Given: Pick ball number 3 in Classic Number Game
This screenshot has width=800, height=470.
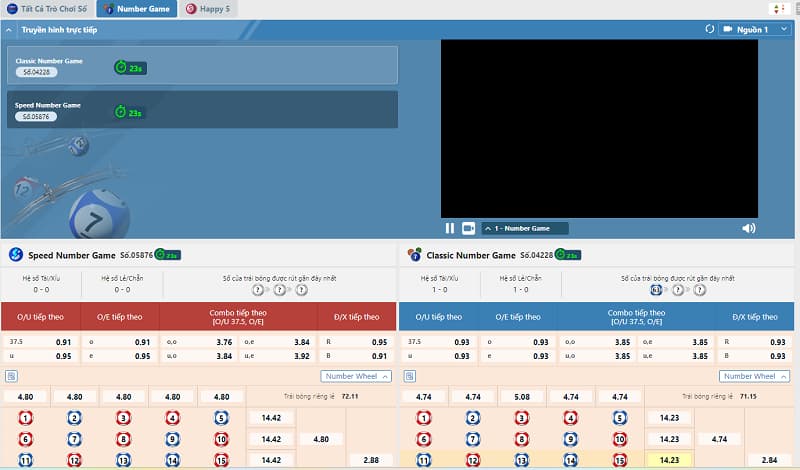Looking at the screenshot, I should 522,418.
